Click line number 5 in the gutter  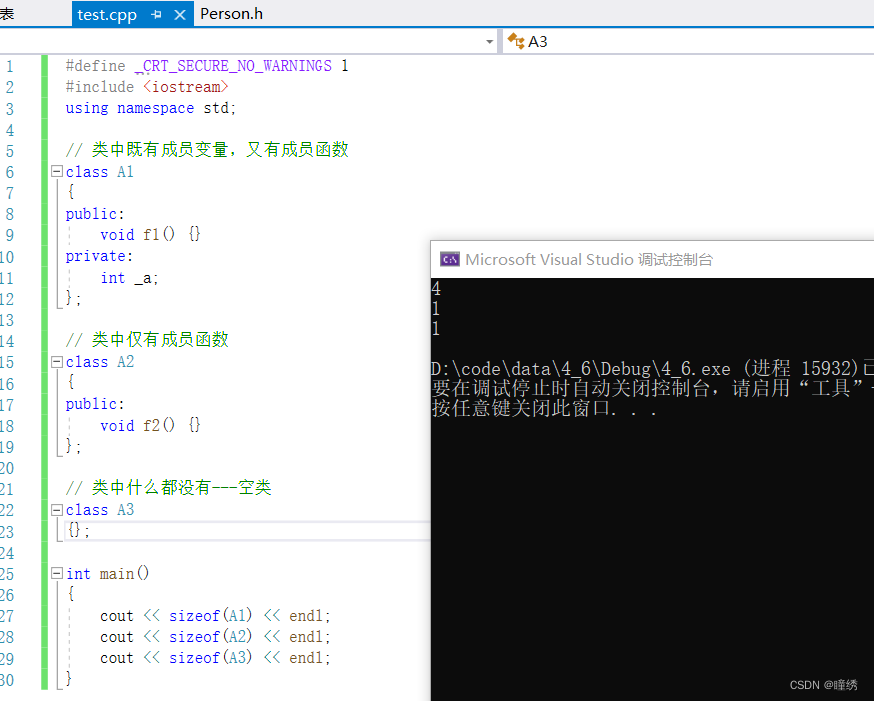(9, 151)
